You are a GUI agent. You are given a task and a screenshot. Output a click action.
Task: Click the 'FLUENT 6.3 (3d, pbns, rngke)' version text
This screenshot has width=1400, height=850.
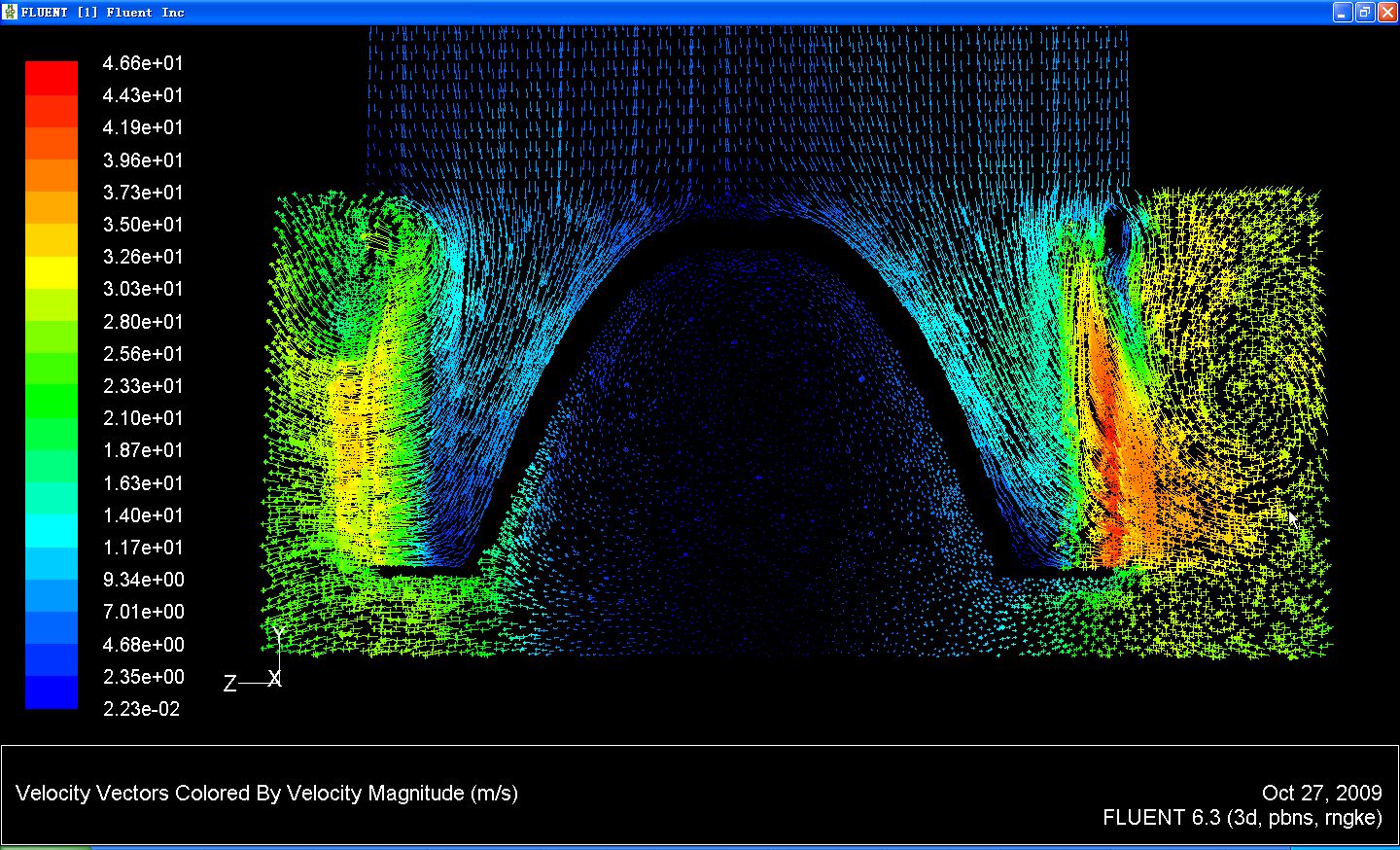(x=1242, y=818)
